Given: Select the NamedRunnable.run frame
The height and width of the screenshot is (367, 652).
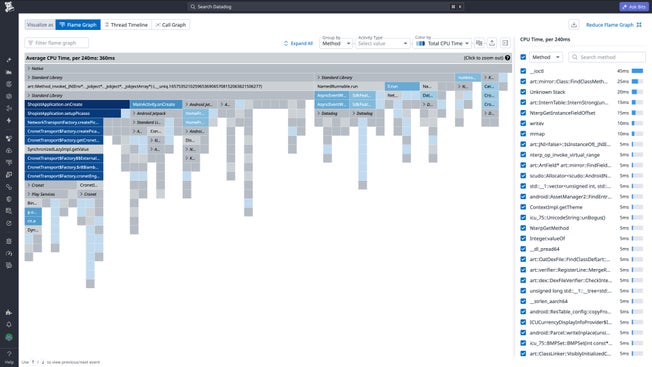Looking at the screenshot, I should [349, 86].
